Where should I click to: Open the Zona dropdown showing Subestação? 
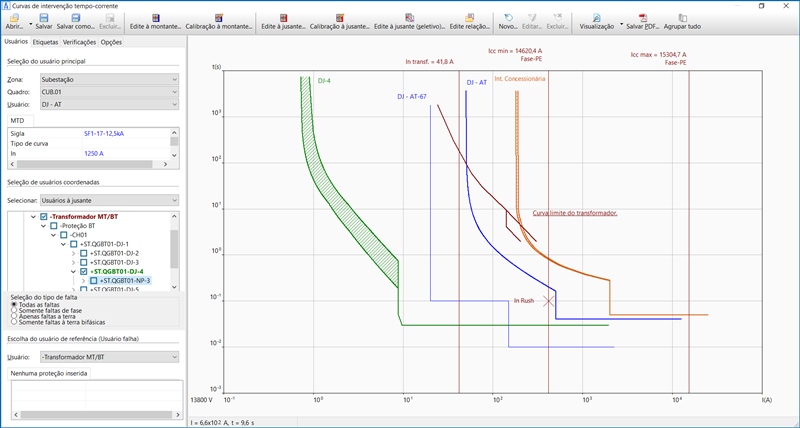click(x=108, y=78)
